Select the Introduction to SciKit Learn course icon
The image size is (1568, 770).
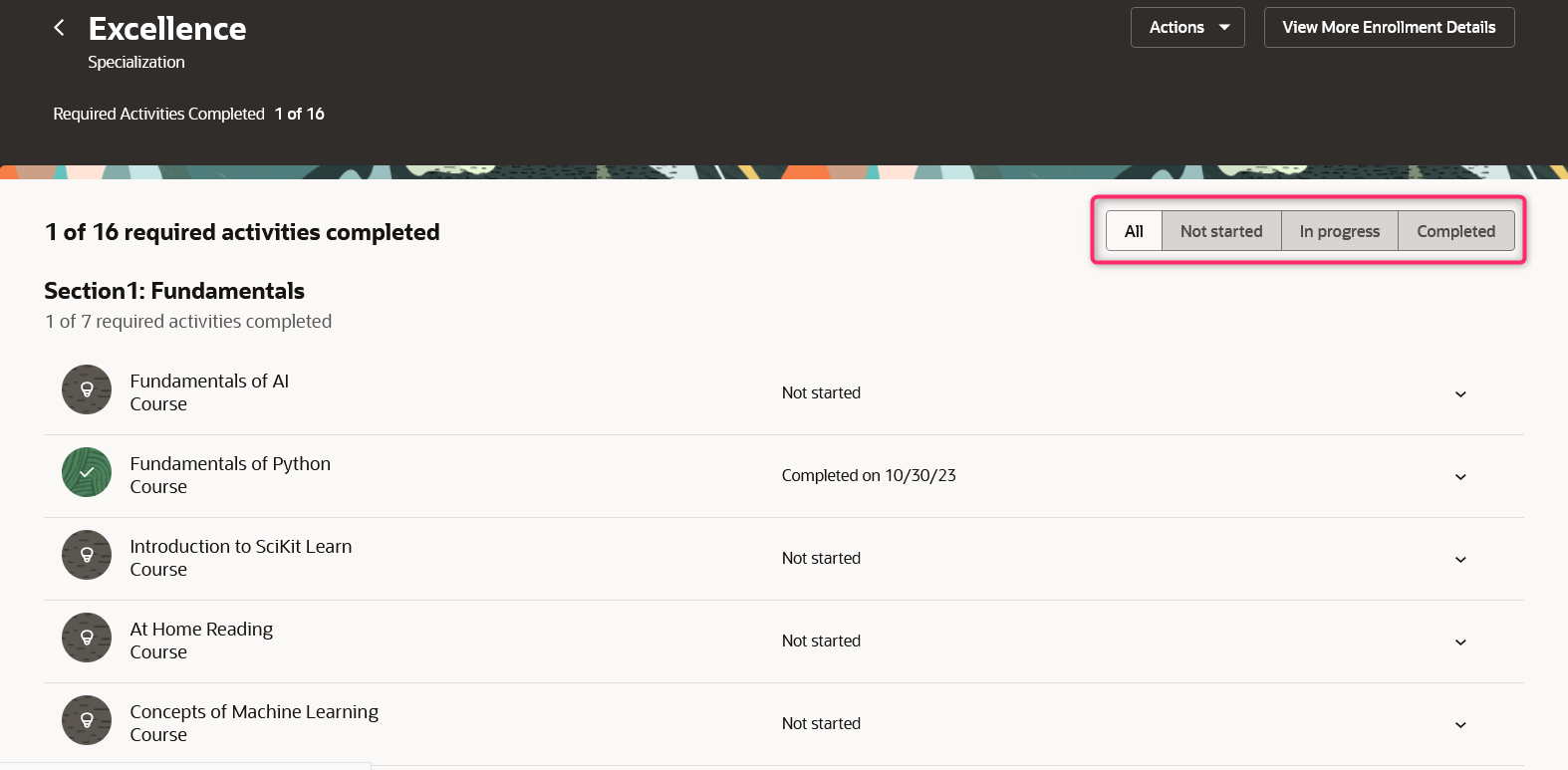point(87,555)
